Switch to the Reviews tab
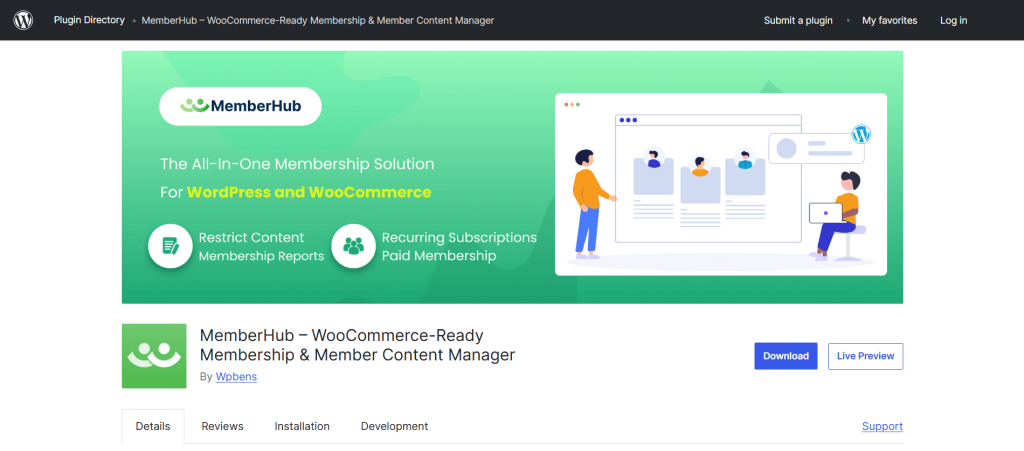1024x451 pixels. point(222,426)
